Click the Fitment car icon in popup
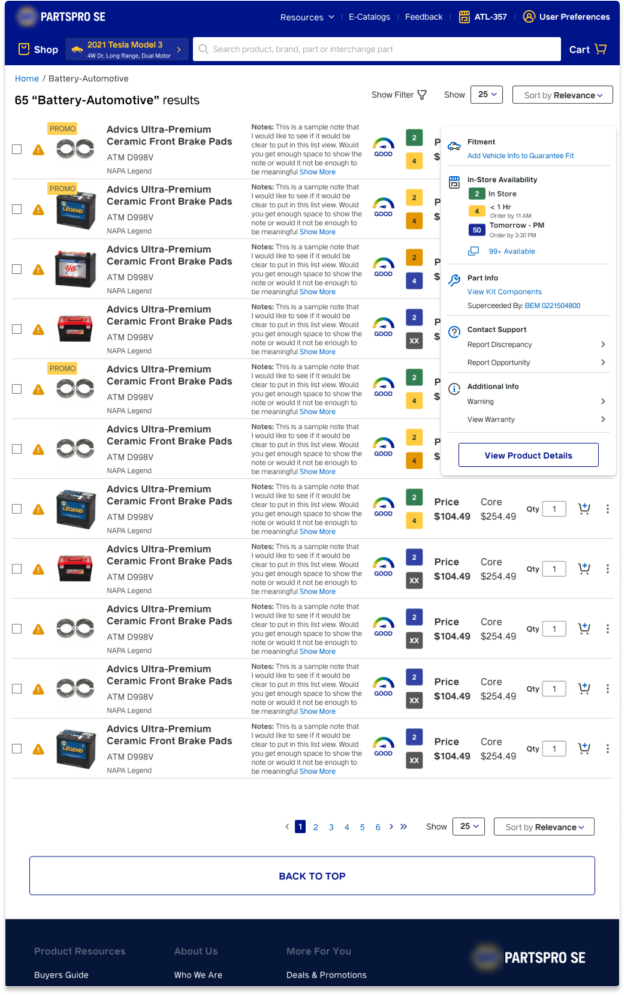This screenshot has width=624, height=995. 454,146
